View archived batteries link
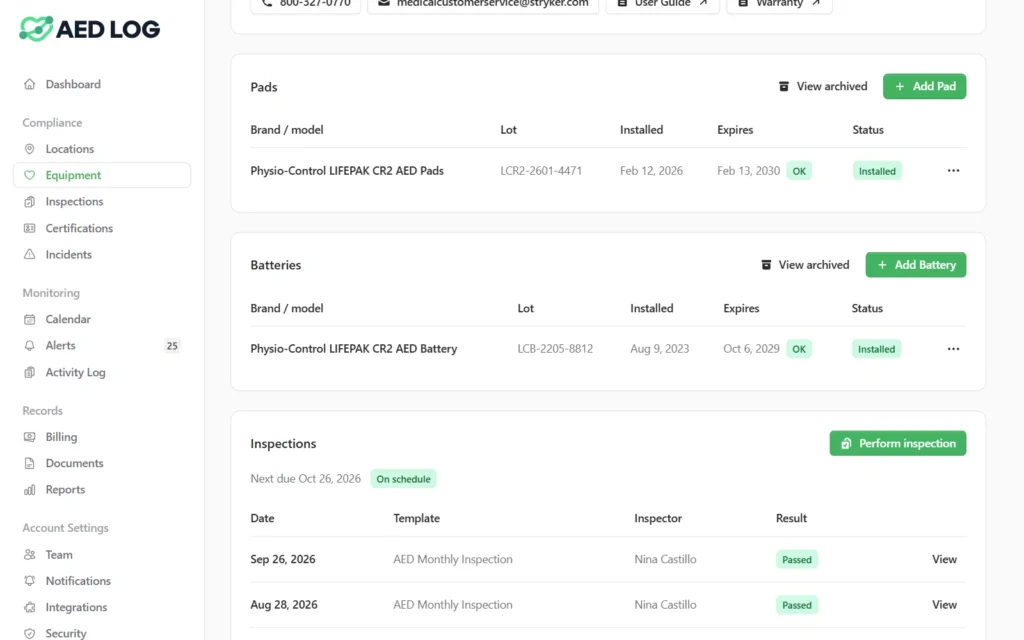The width and height of the screenshot is (1024, 640). 805,264
